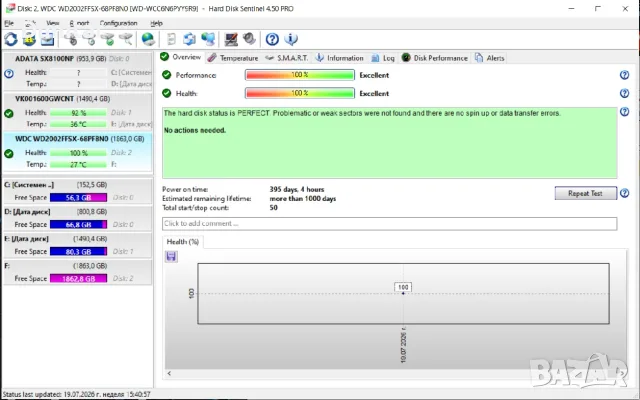This screenshot has height=400, width=640.
Task: Select VK001600GWCNT disk entry
Action: (x=78, y=111)
